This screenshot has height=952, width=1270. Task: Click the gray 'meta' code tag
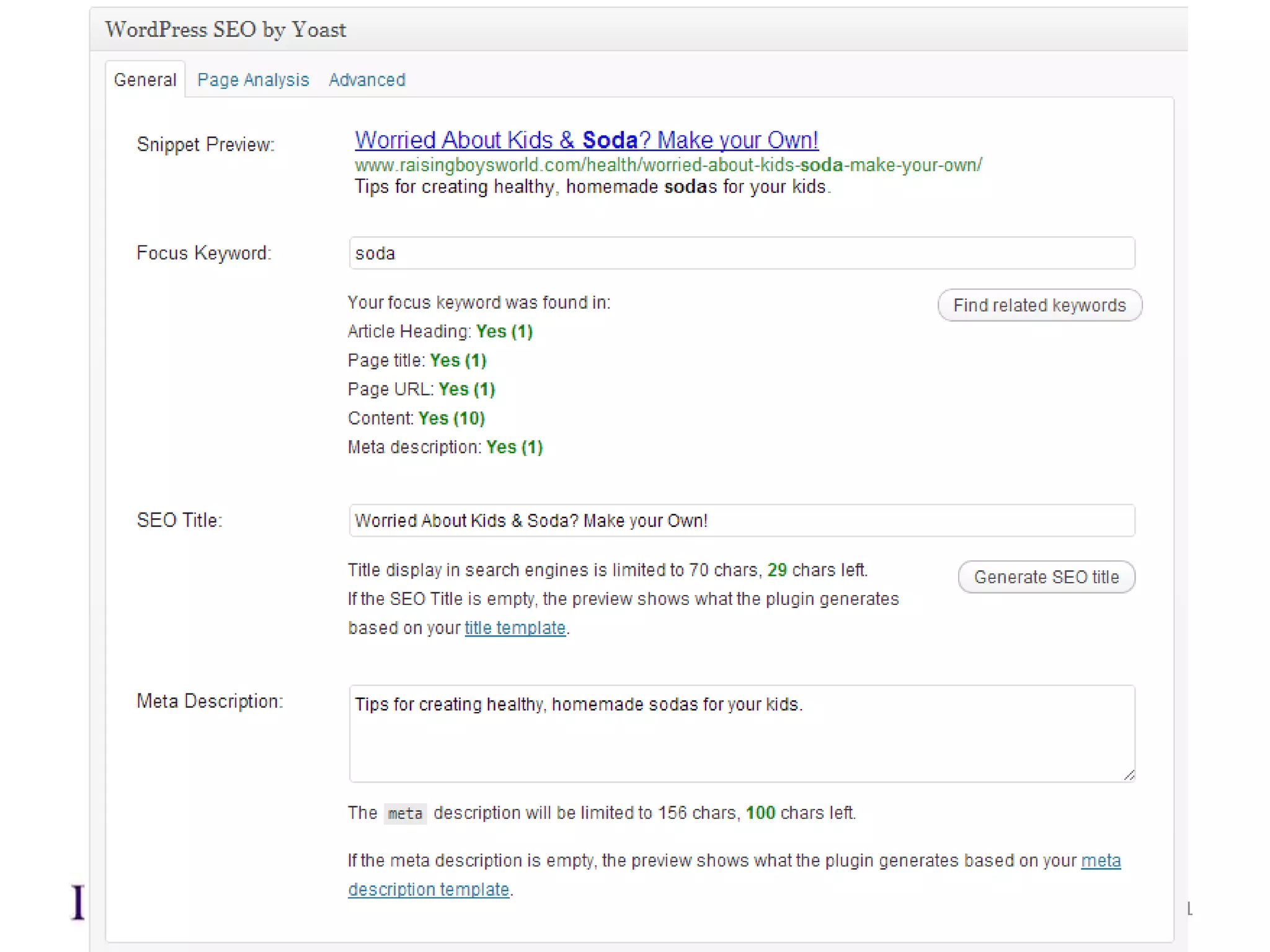(405, 813)
